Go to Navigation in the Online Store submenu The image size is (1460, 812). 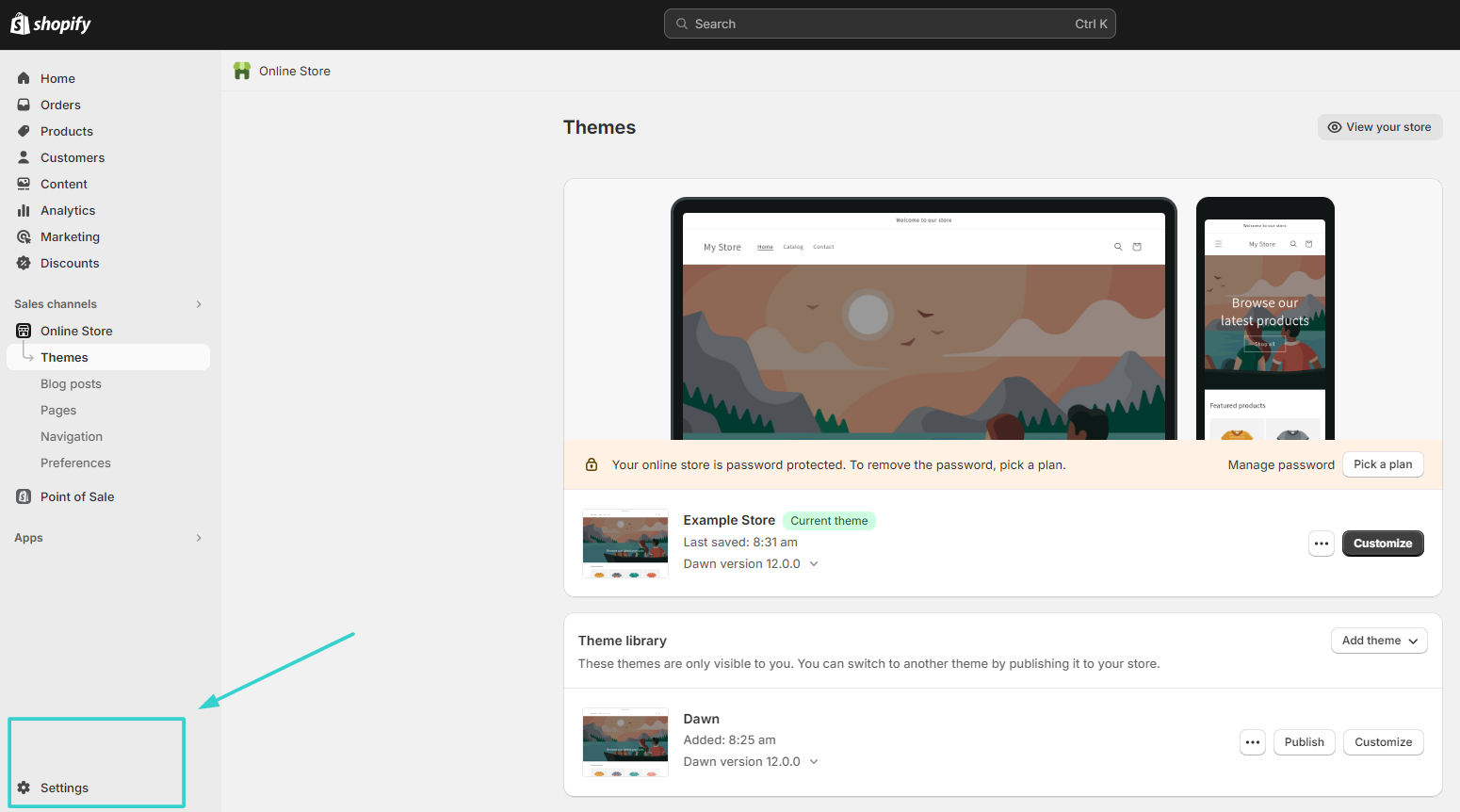point(72,436)
